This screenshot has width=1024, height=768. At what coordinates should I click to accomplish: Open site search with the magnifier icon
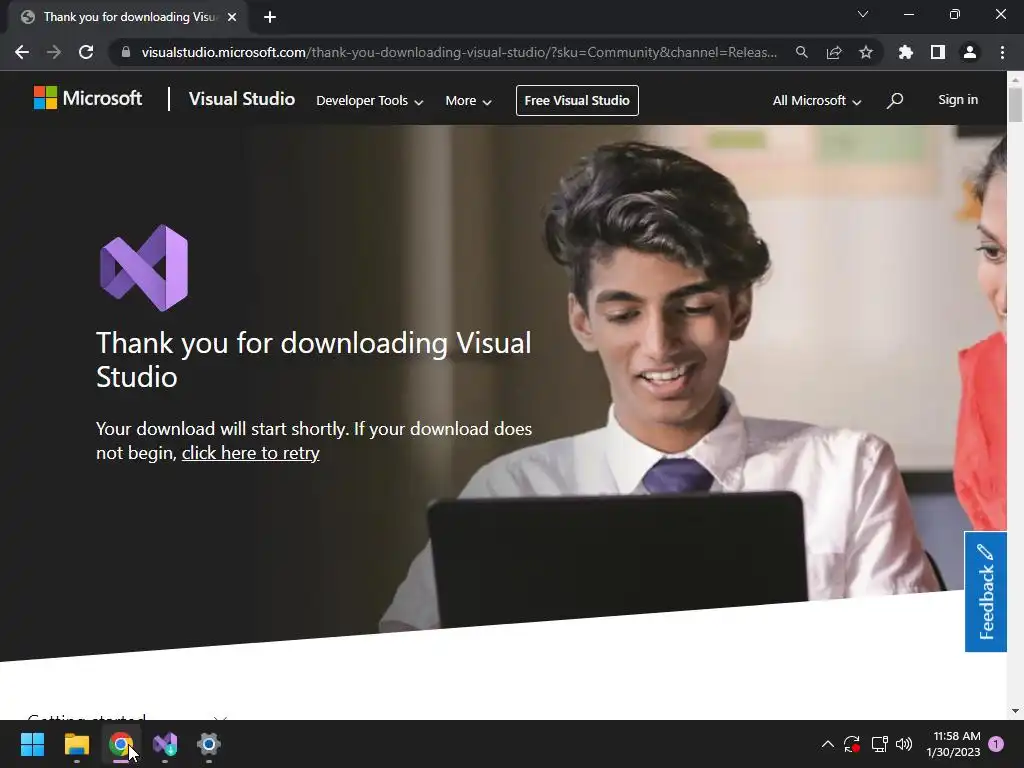pos(895,101)
